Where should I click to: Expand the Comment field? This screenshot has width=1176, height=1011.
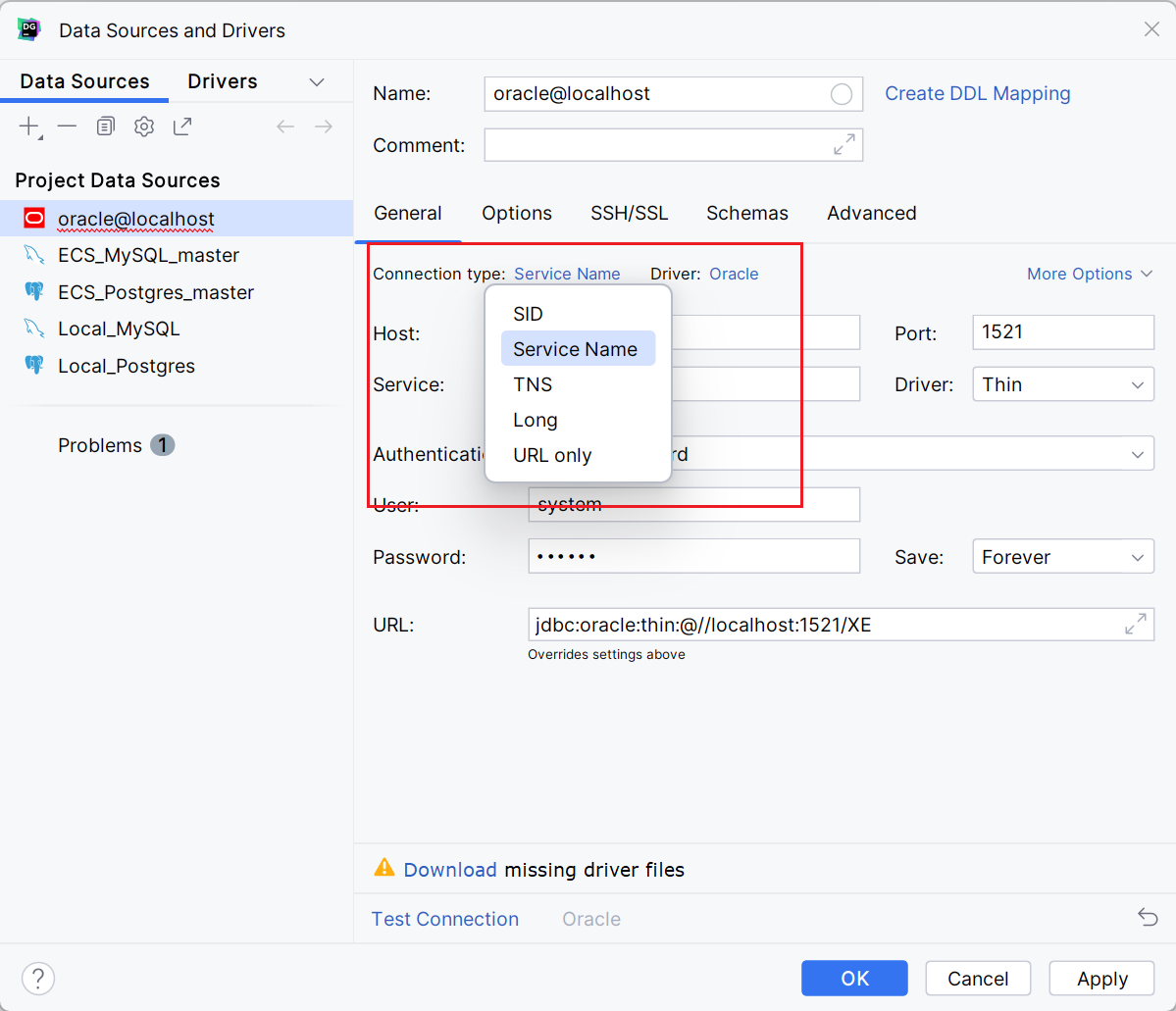pos(844,145)
